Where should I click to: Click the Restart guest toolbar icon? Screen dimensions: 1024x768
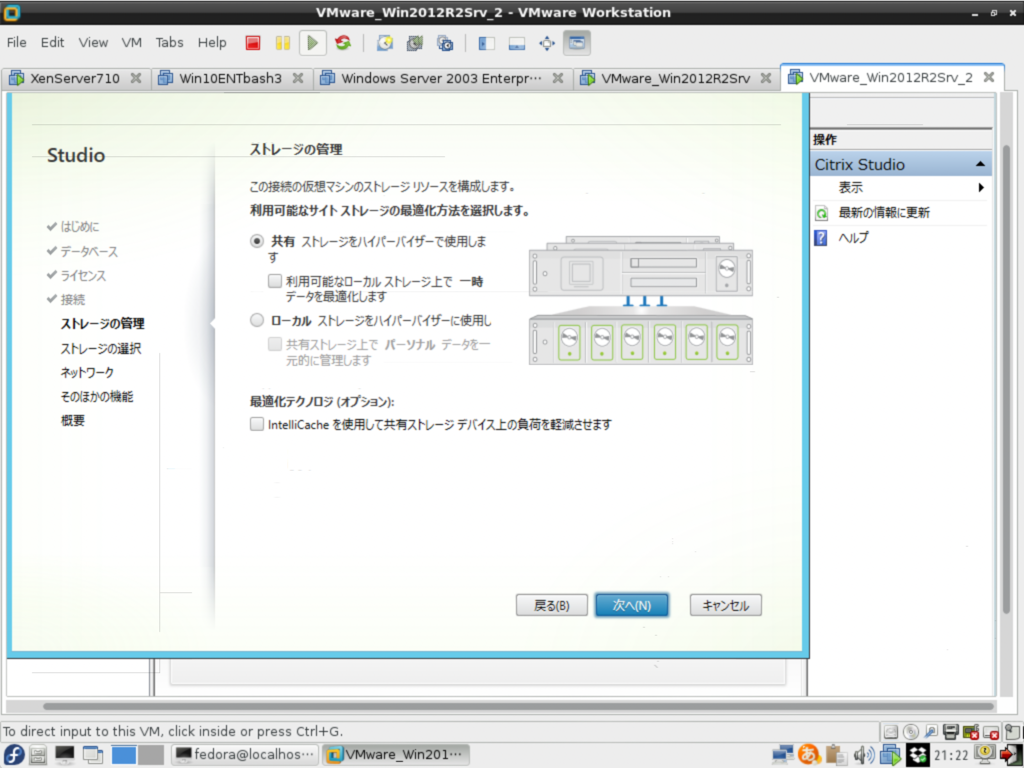343,43
